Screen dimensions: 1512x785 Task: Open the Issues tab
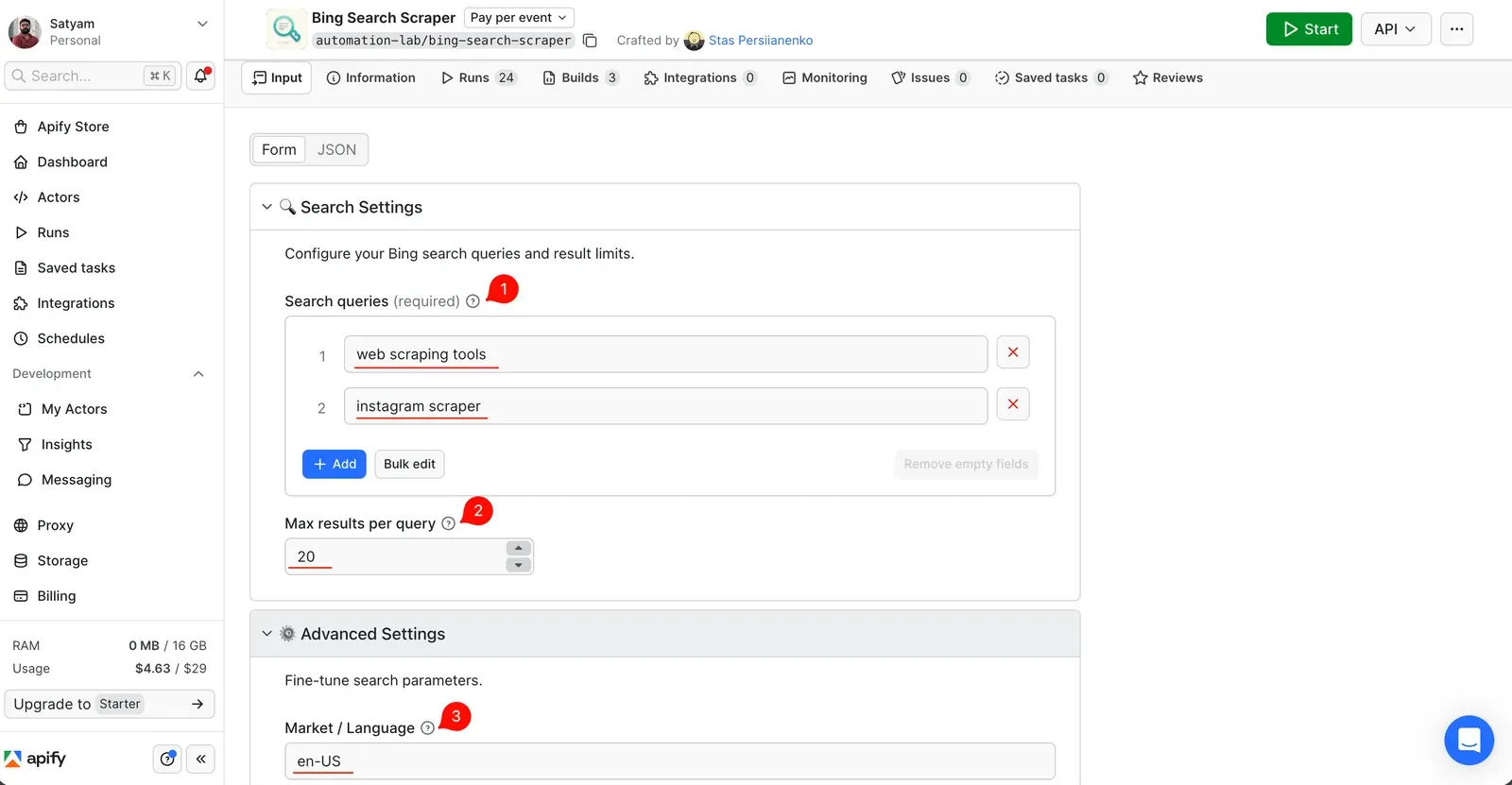click(931, 77)
